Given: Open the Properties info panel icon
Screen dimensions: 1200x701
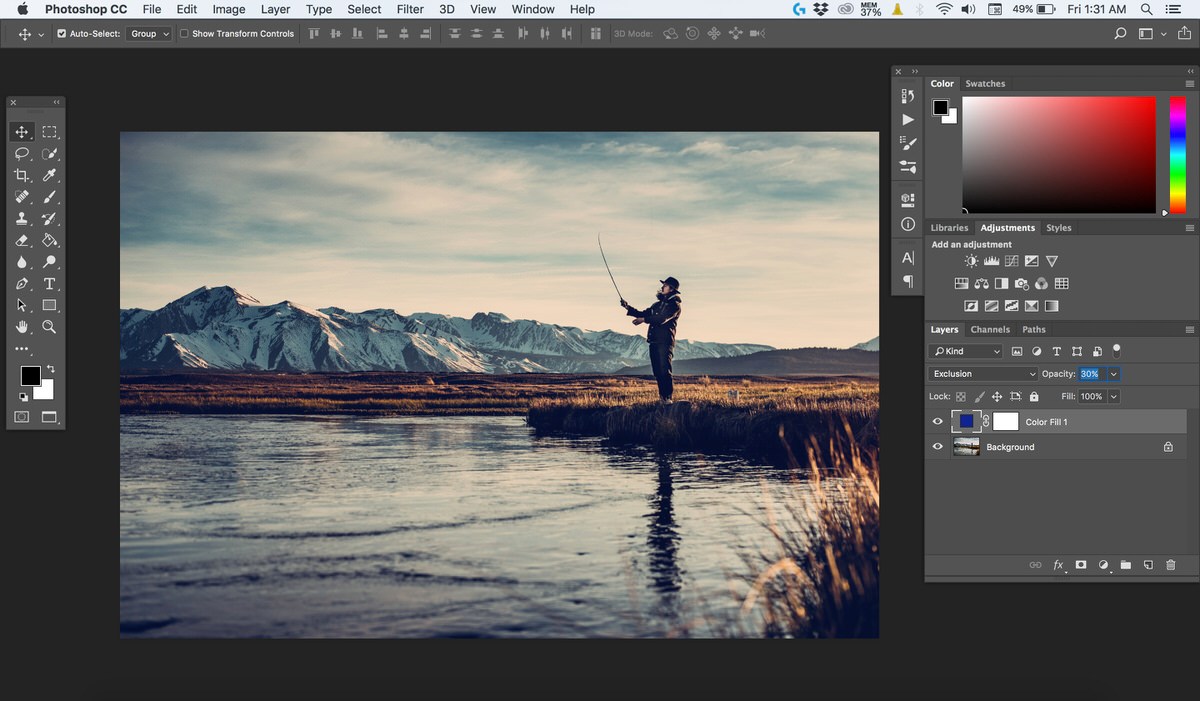Looking at the screenshot, I should (x=907, y=224).
